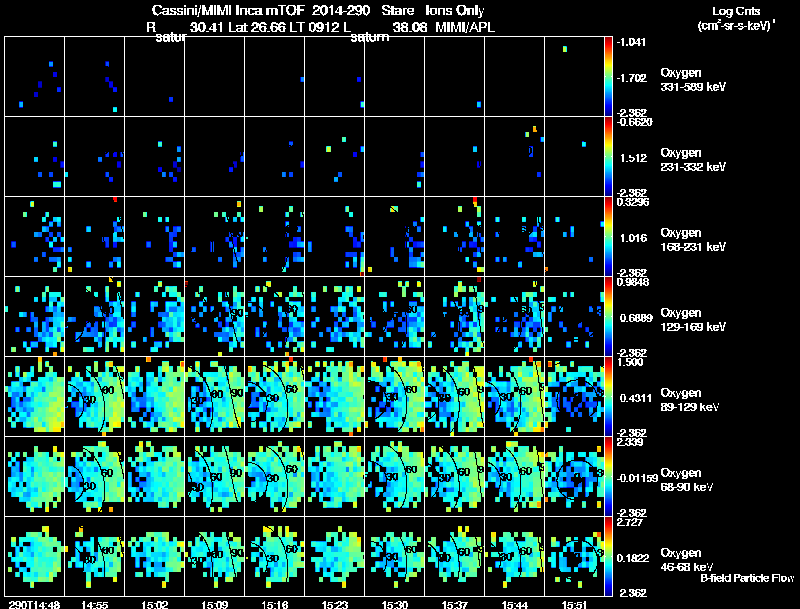Click the 'Oxygen 168-231 keV' row label
Screen dimensions: 800x609
[x=693, y=240]
